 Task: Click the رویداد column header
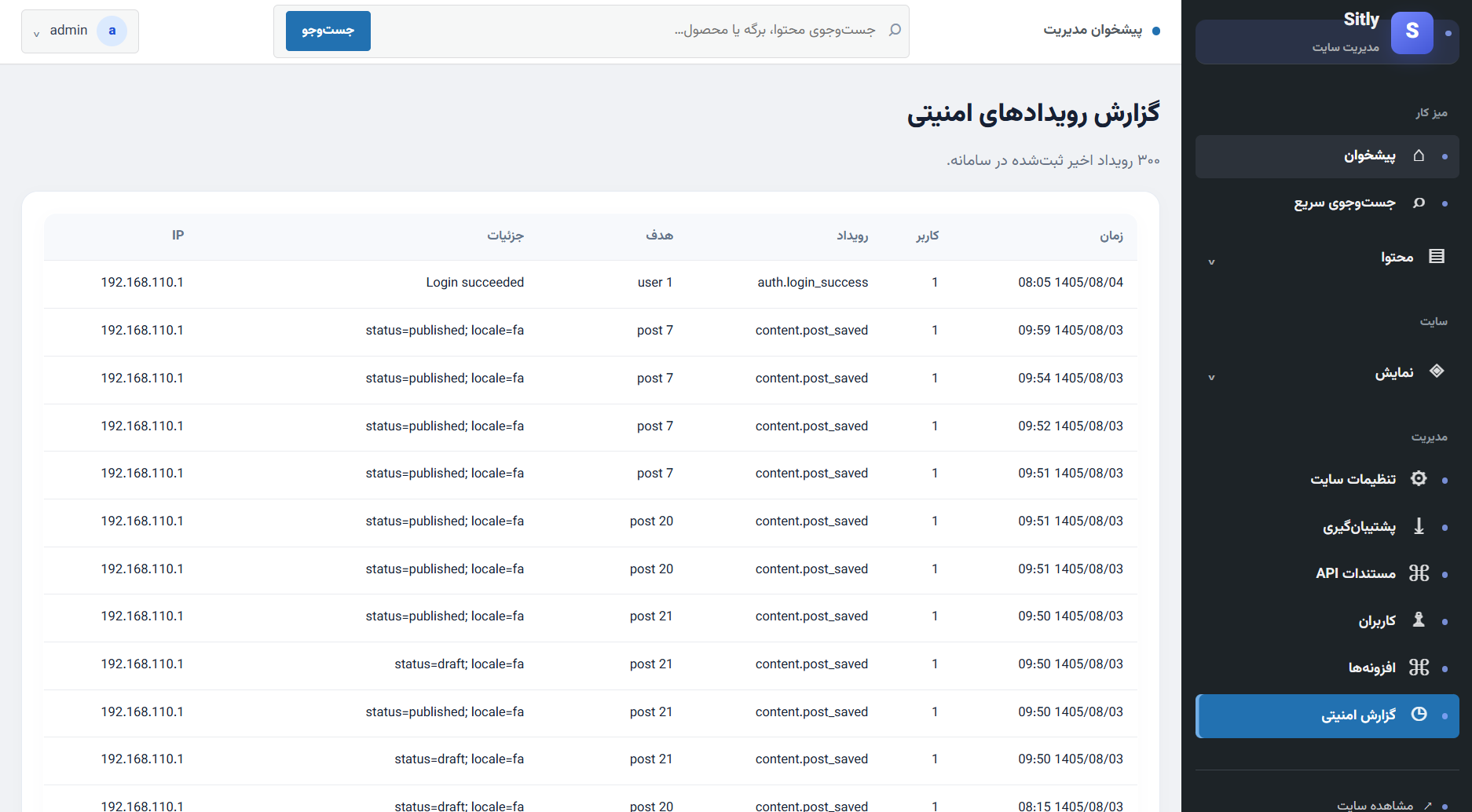pyautogui.click(x=852, y=236)
